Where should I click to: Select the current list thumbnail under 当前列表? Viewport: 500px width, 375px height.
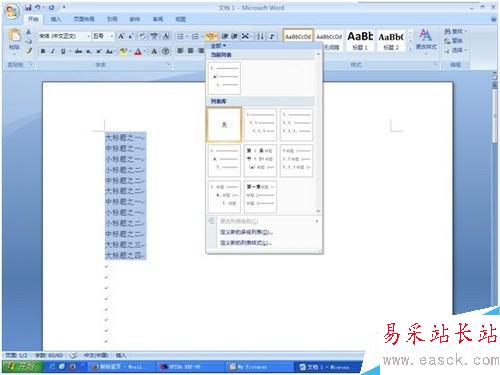click(224, 78)
